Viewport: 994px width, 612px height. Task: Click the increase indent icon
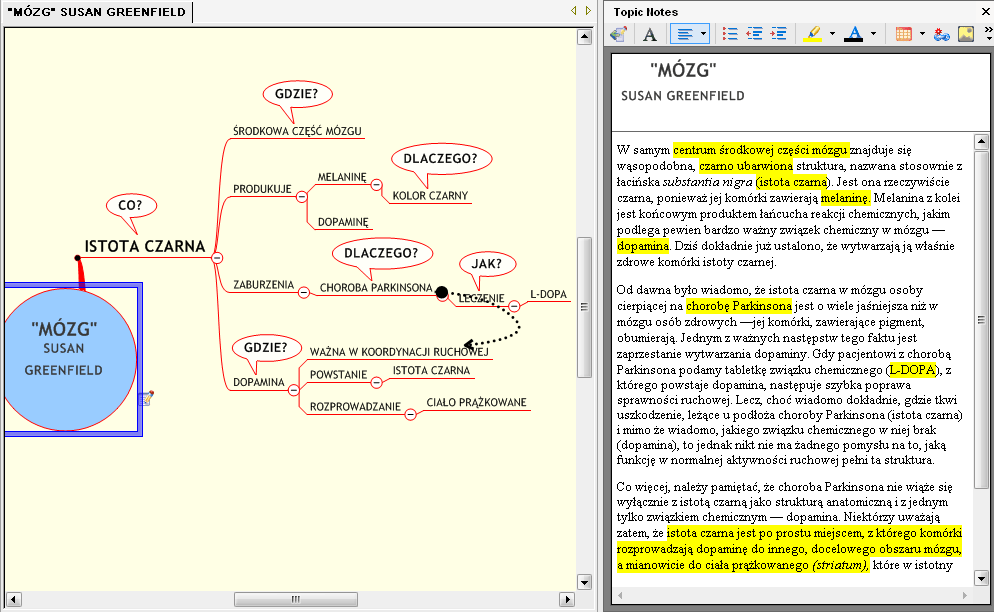click(x=778, y=34)
